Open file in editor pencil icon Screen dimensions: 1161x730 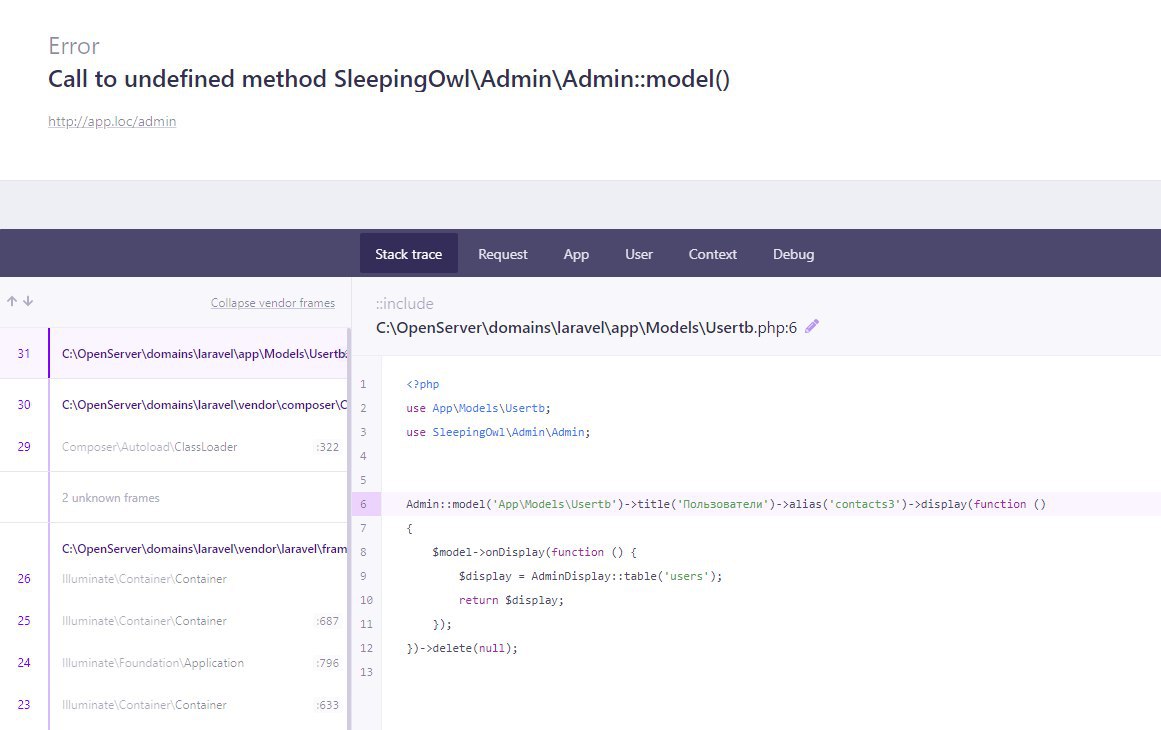[x=812, y=327]
